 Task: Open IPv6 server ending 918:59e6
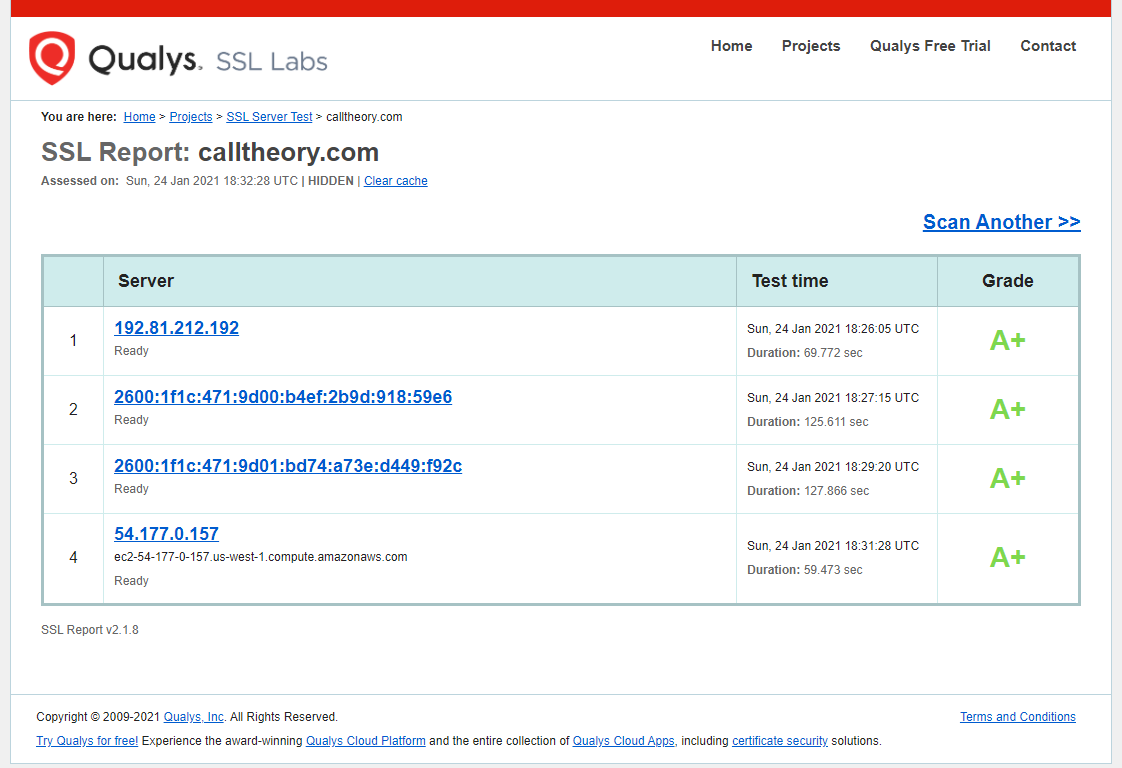[283, 397]
